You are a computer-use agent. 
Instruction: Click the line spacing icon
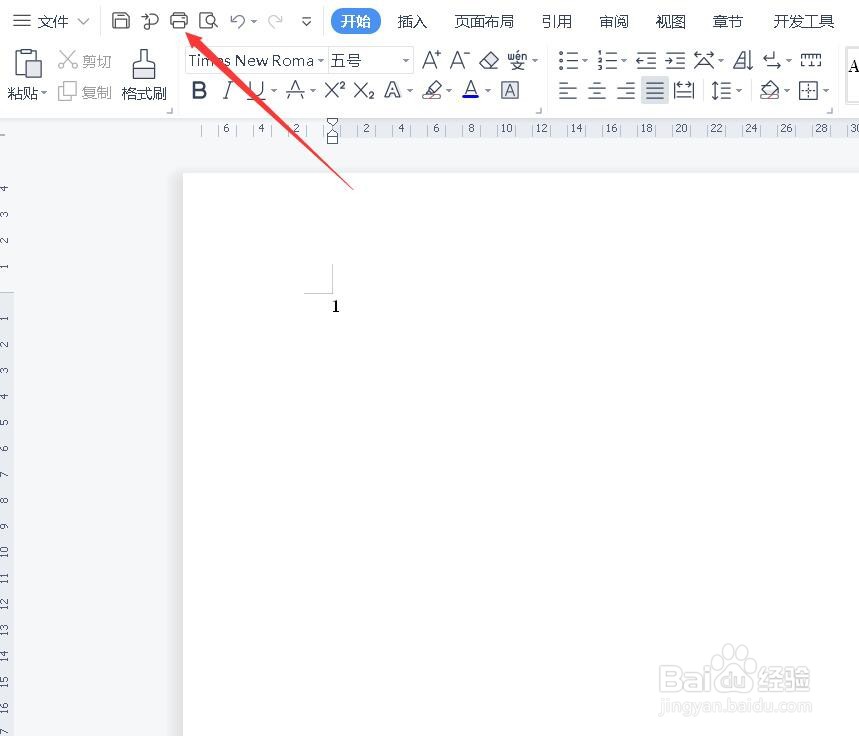click(721, 90)
